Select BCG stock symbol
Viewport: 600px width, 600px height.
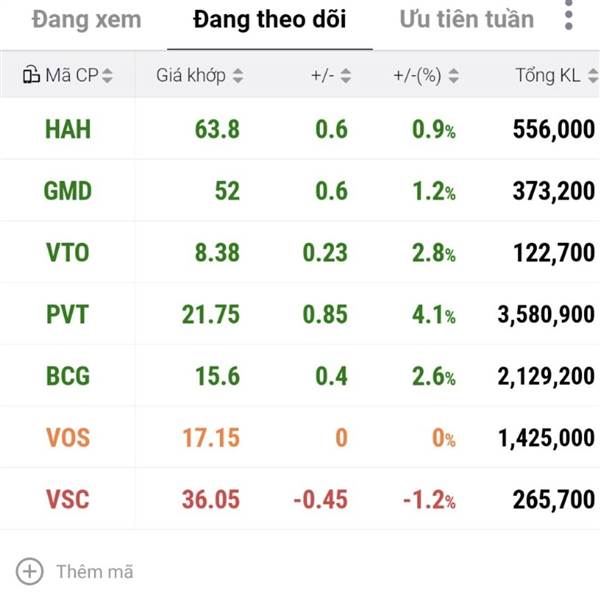click(x=67, y=377)
